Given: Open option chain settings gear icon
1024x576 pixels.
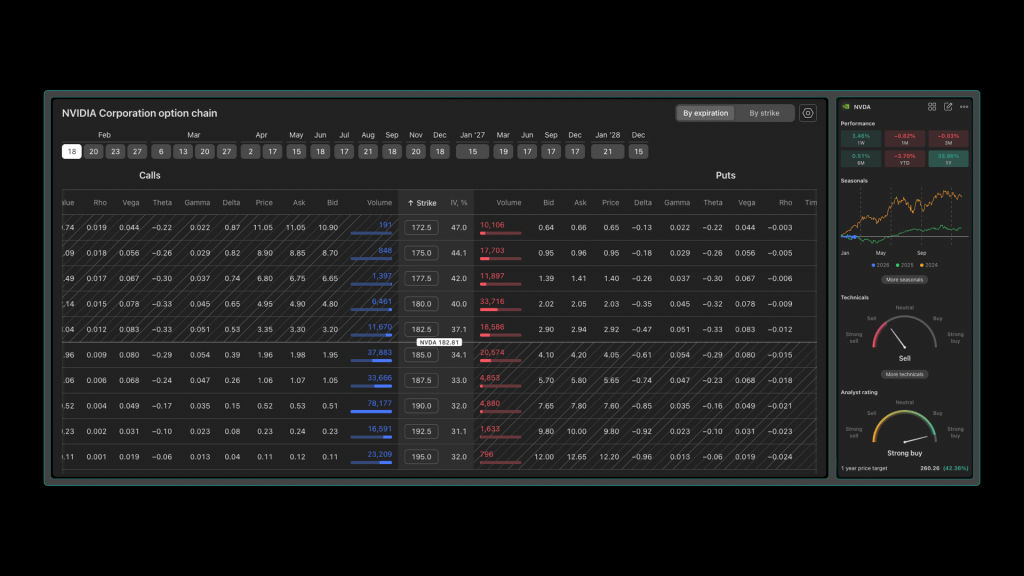Looking at the screenshot, I should [808, 113].
